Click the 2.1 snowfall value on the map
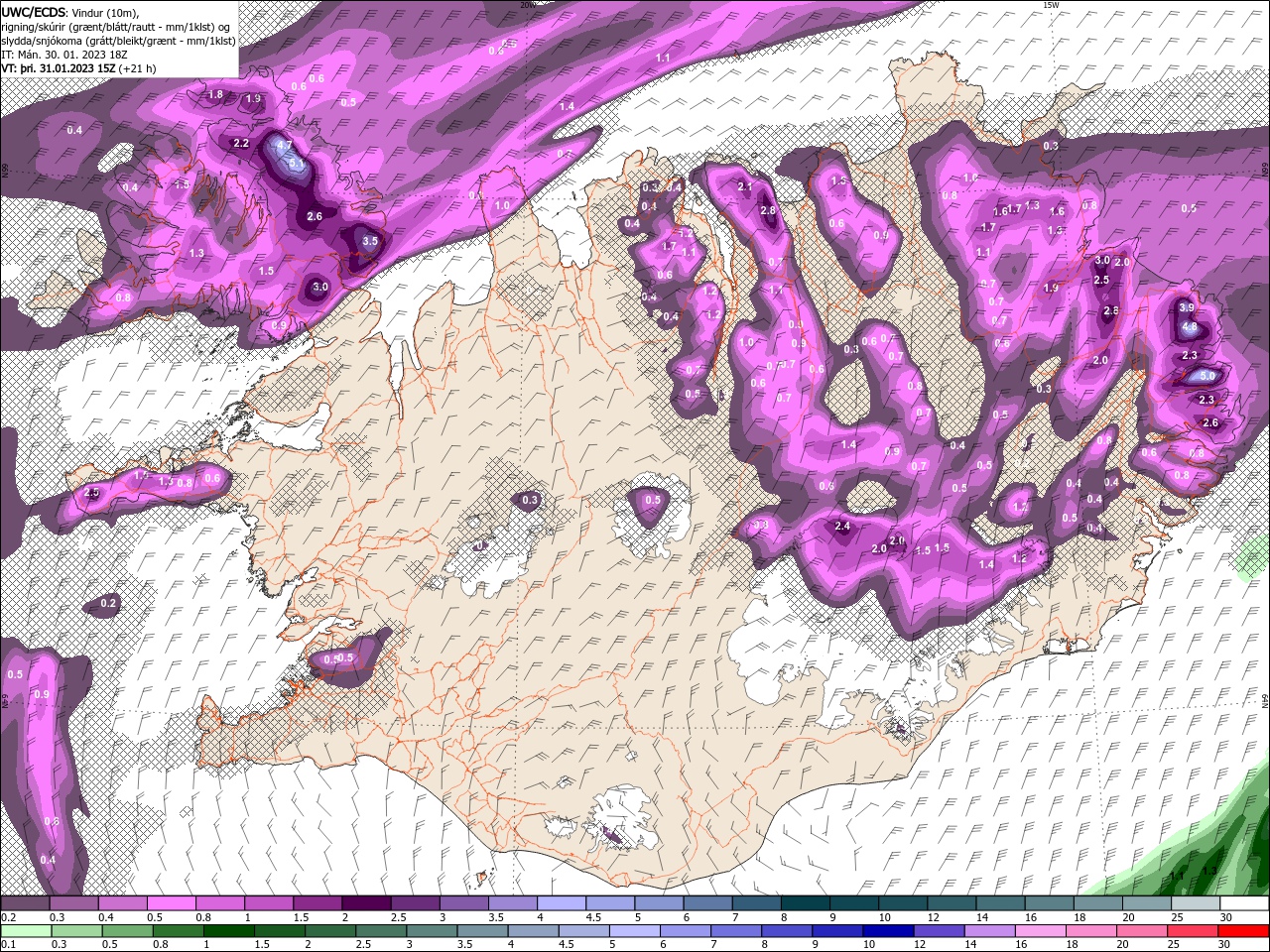The width and height of the screenshot is (1270, 952). coord(746,186)
